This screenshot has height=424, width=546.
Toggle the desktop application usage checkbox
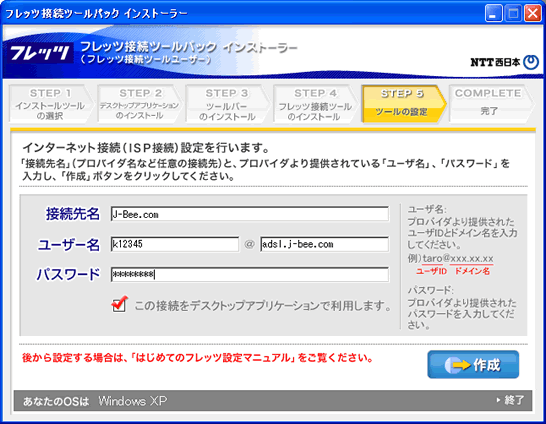(119, 305)
